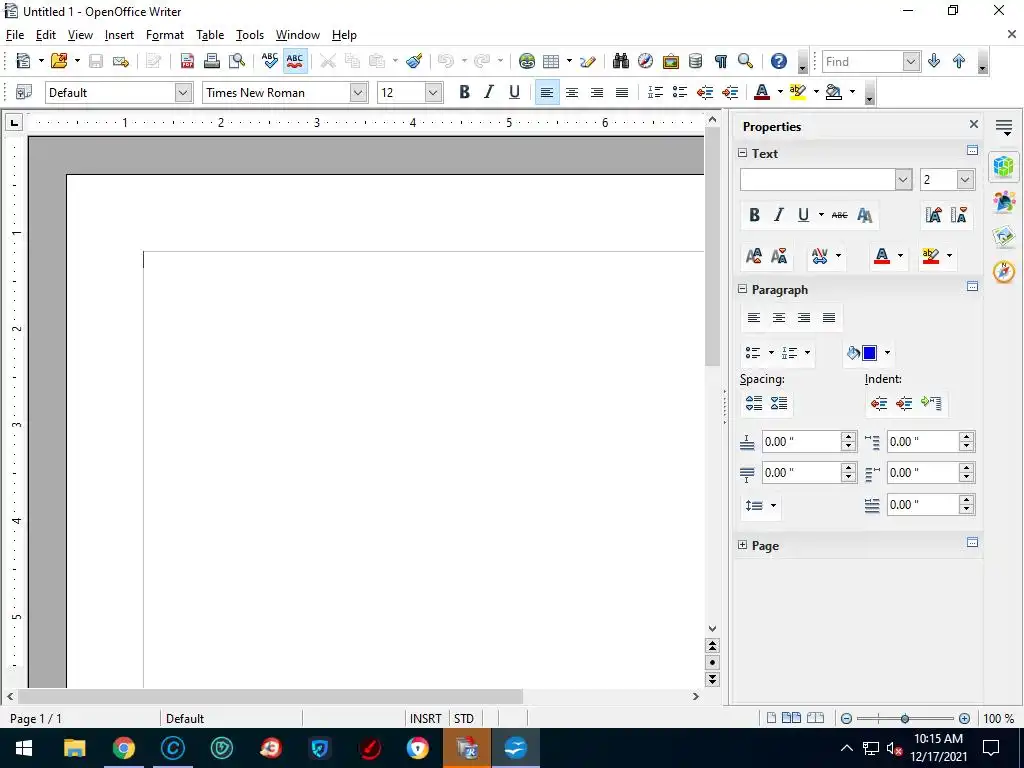Toggle Numbering On/Off in formatting toolbar
Viewport: 1024px width, 768px height.
point(655,93)
